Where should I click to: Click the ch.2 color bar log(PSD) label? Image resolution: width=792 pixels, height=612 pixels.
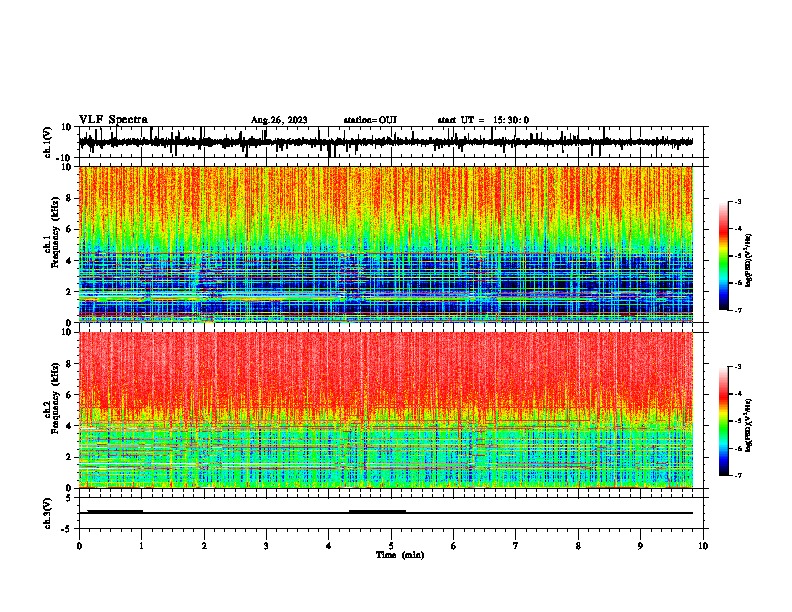[748, 425]
